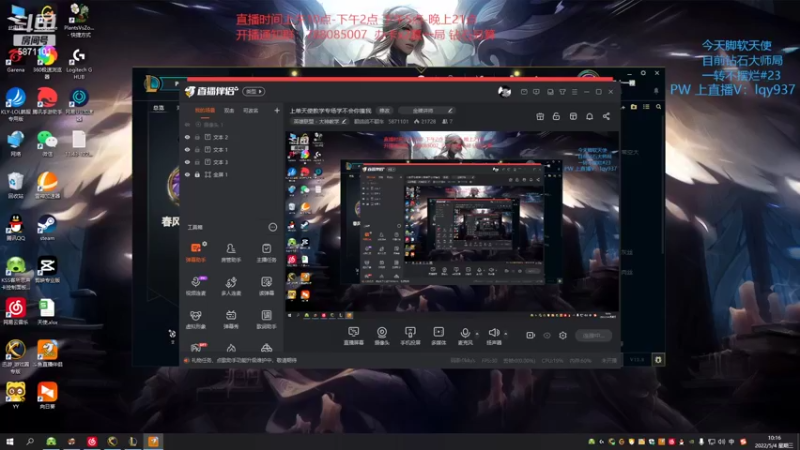Click the record video camera icon
The width and height of the screenshot is (800, 450).
[531, 335]
